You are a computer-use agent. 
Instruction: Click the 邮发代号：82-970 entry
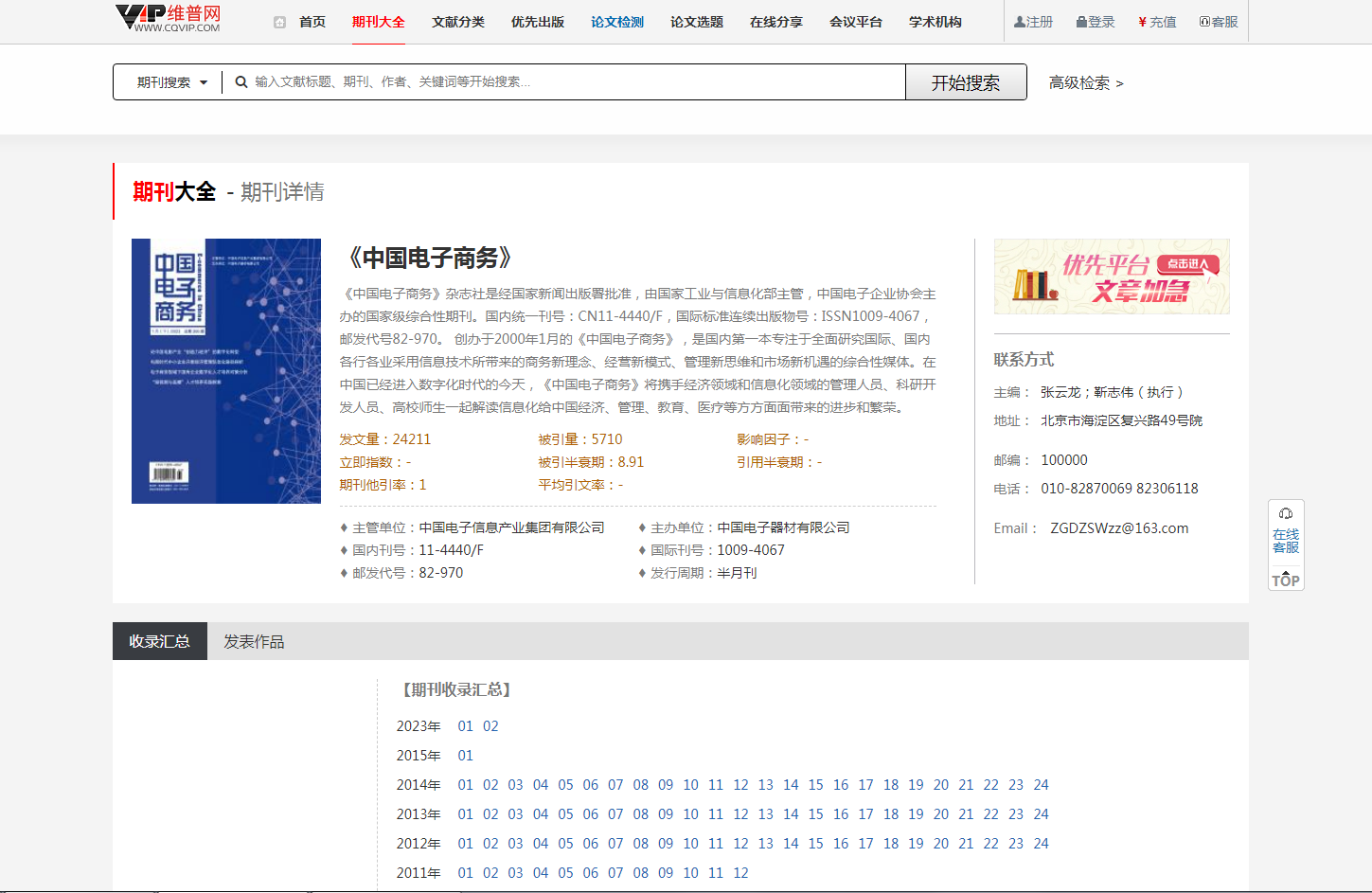(401, 573)
